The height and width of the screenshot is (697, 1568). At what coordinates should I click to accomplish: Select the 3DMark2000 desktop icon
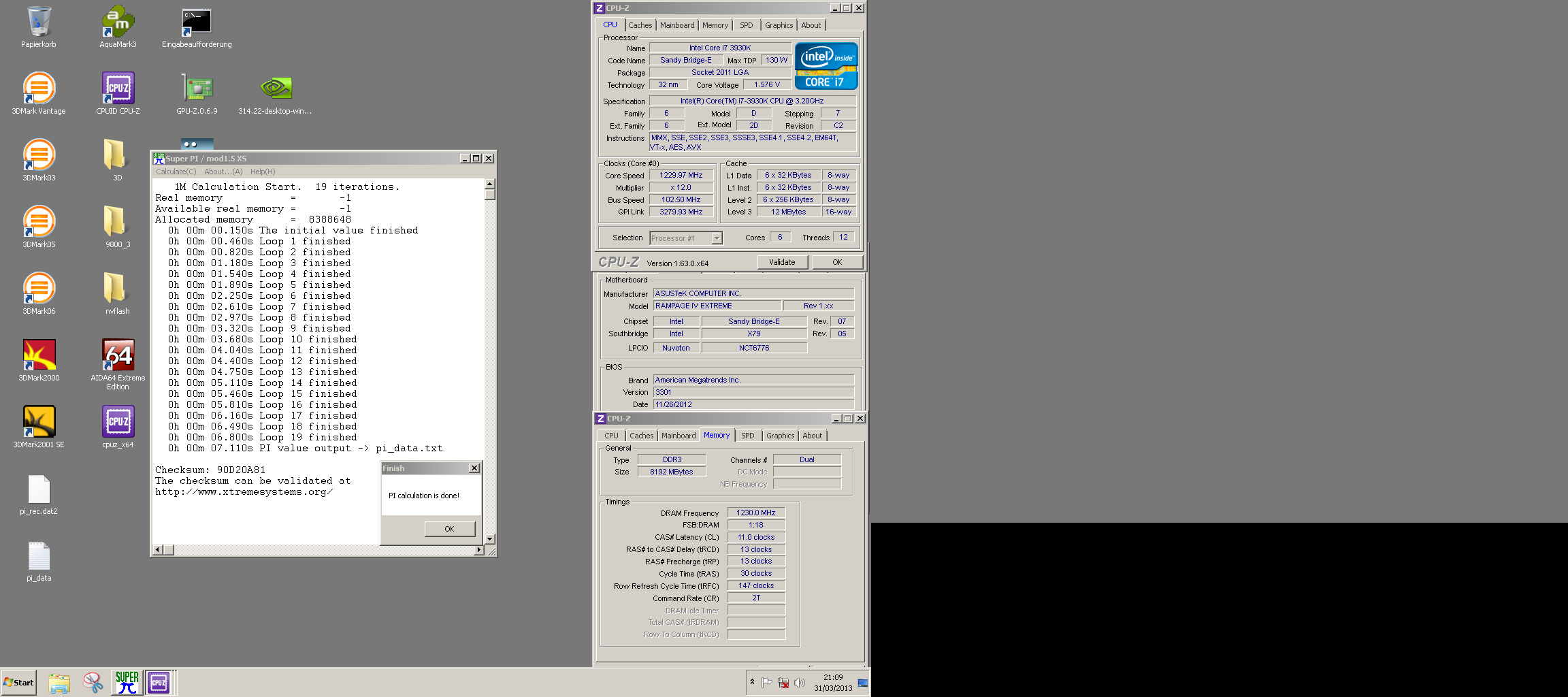point(39,361)
